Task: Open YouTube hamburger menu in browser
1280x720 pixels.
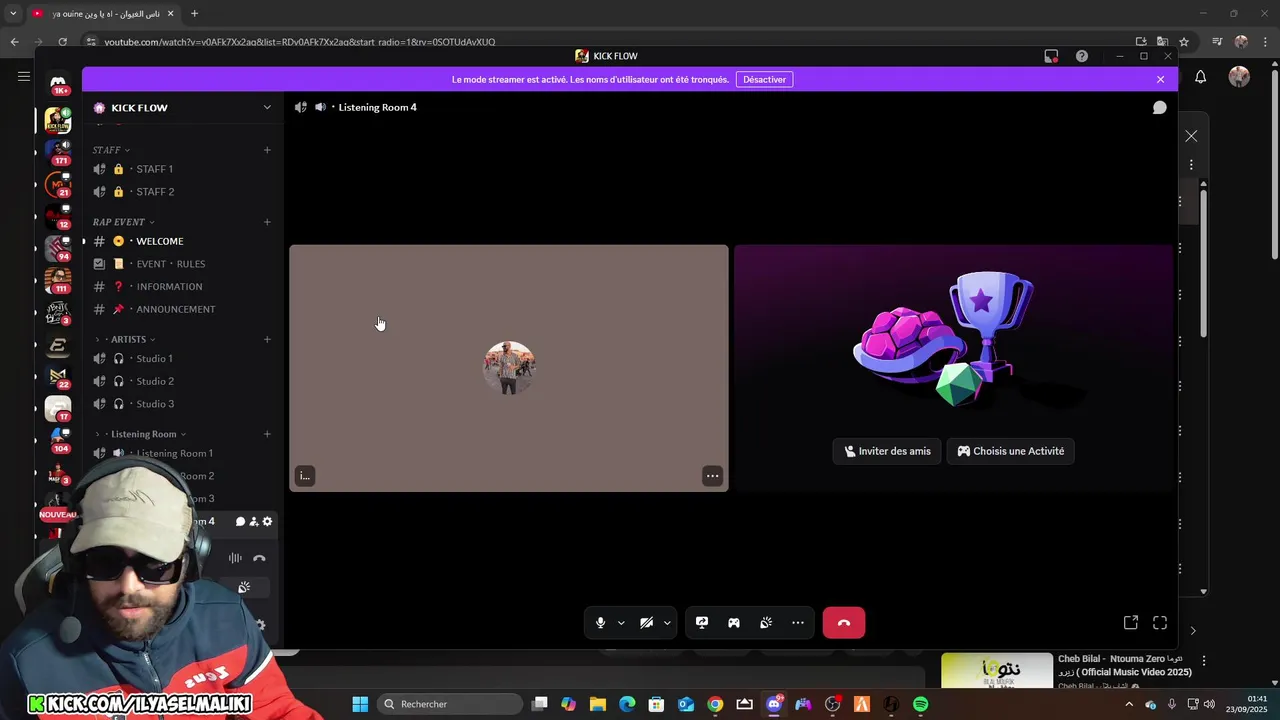Action: pos(24,76)
